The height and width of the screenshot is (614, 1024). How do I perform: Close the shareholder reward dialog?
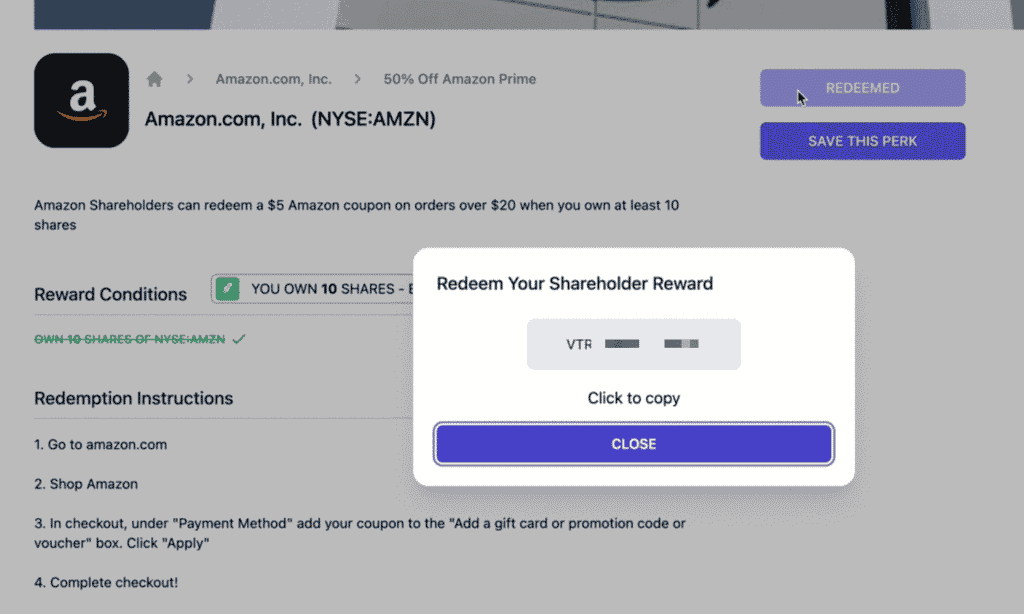point(634,444)
